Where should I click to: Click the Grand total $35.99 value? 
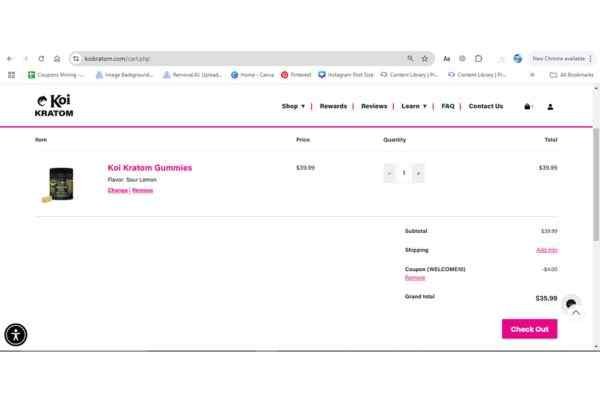(x=546, y=298)
